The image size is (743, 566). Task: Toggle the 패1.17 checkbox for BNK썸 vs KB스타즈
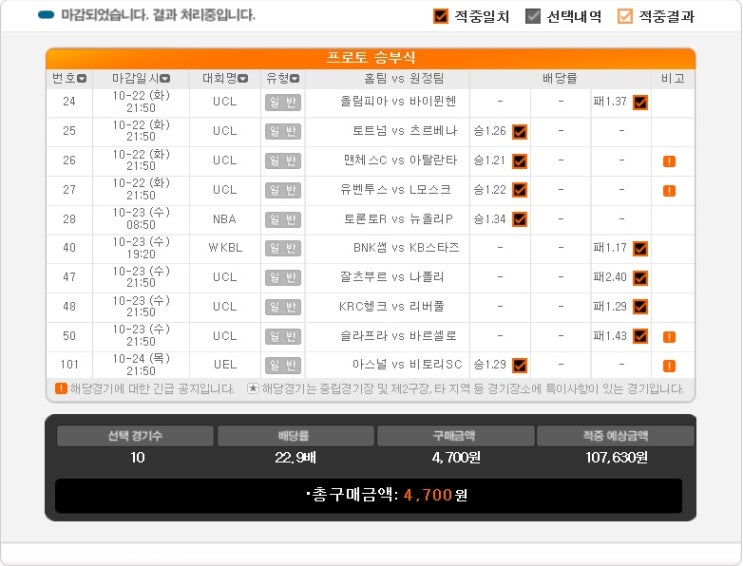641,248
